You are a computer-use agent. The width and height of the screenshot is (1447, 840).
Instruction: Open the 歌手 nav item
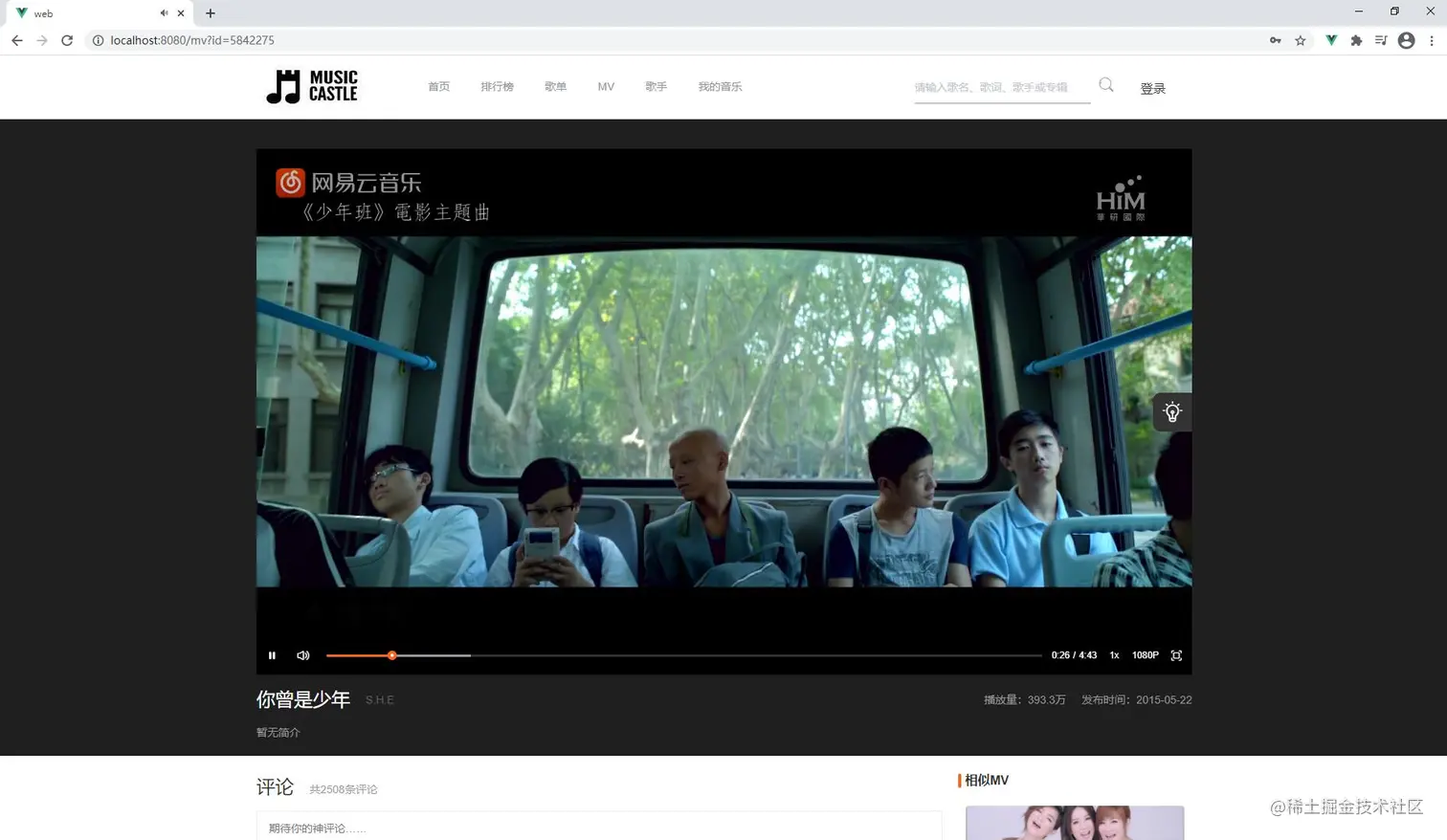click(656, 87)
